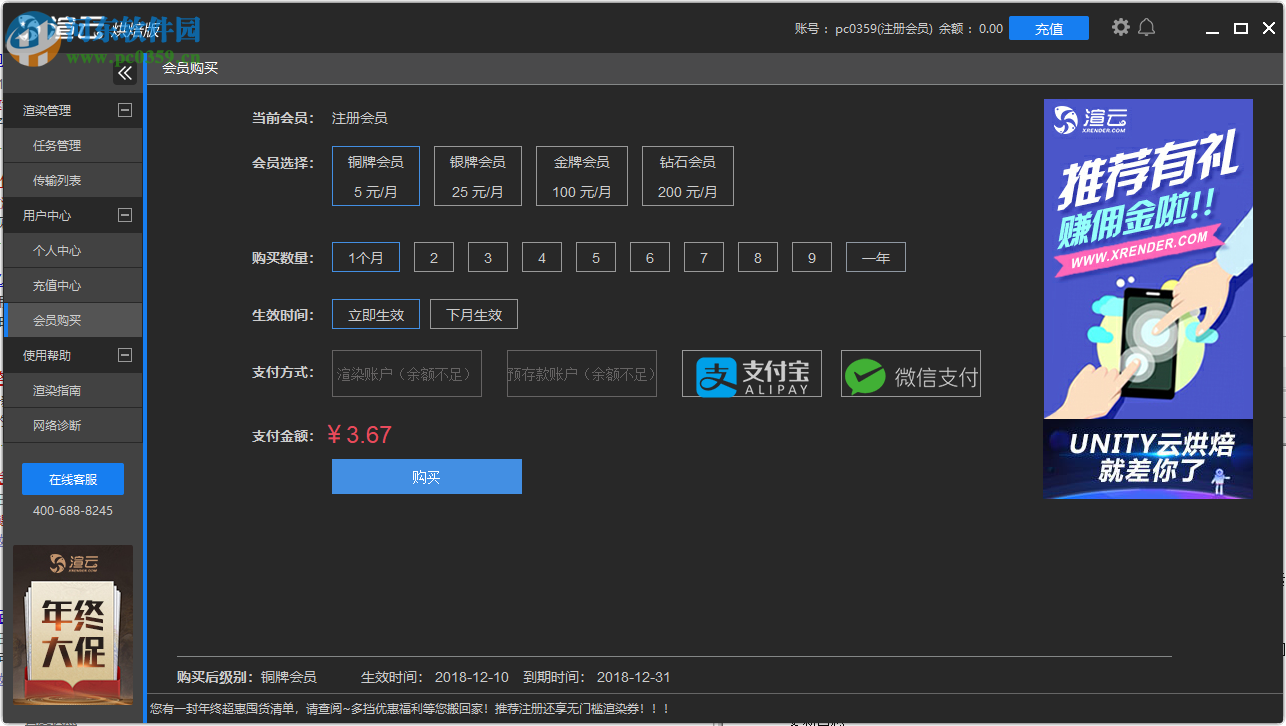Select 9 months purchase quantity
The height and width of the screenshot is (726, 1286).
(812, 257)
